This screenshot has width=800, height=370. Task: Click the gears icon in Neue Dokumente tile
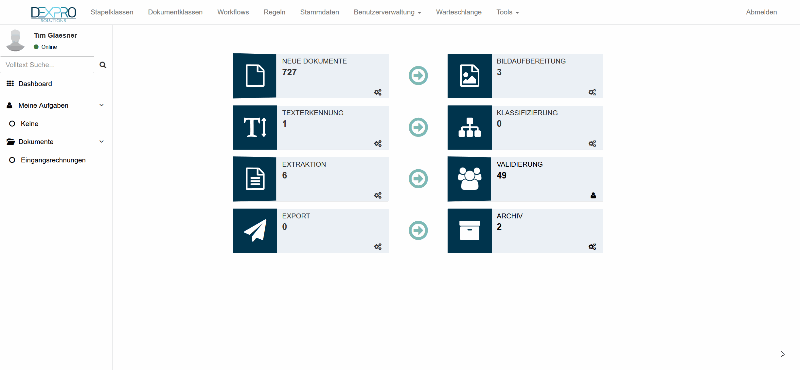[378, 92]
